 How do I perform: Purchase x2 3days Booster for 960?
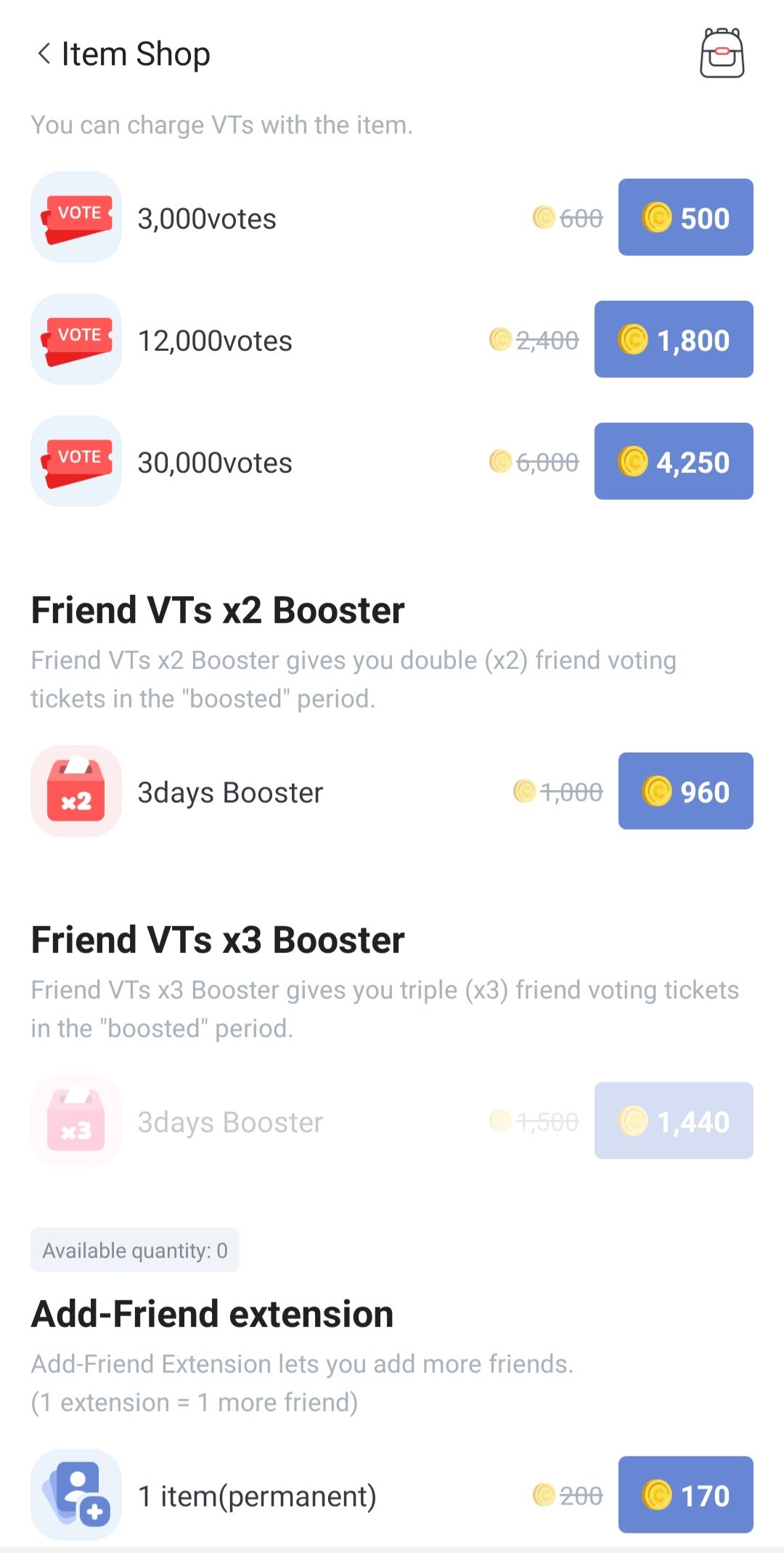pyautogui.click(x=685, y=791)
